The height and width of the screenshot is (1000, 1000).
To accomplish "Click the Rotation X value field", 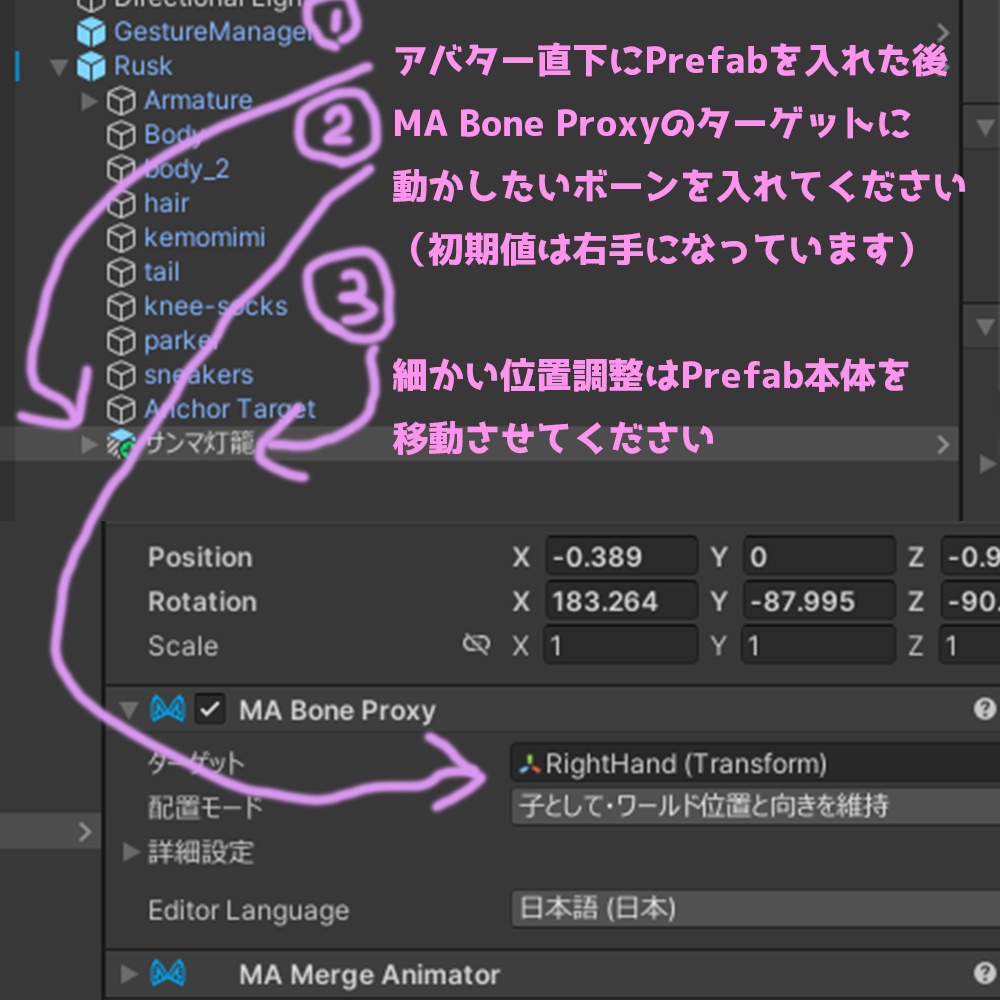I will pyautogui.click(x=620, y=601).
